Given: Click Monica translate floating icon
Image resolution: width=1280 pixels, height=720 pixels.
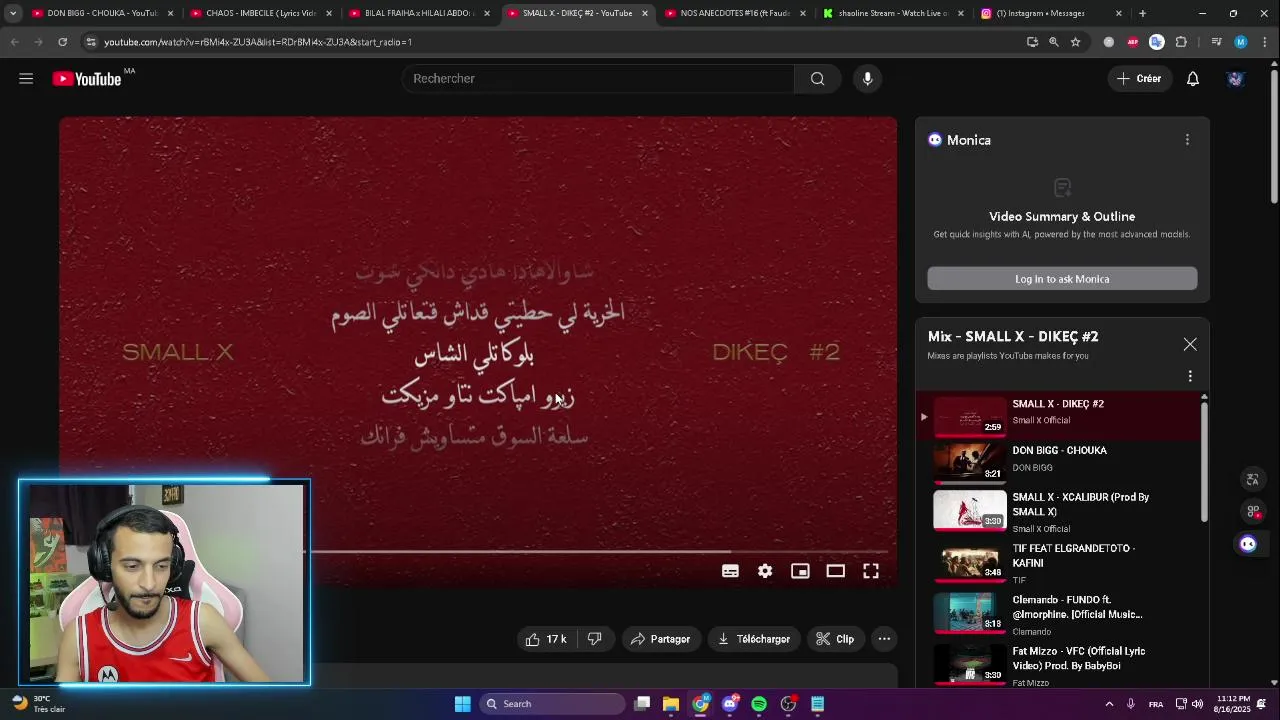Looking at the screenshot, I should pyautogui.click(x=1252, y=480).
